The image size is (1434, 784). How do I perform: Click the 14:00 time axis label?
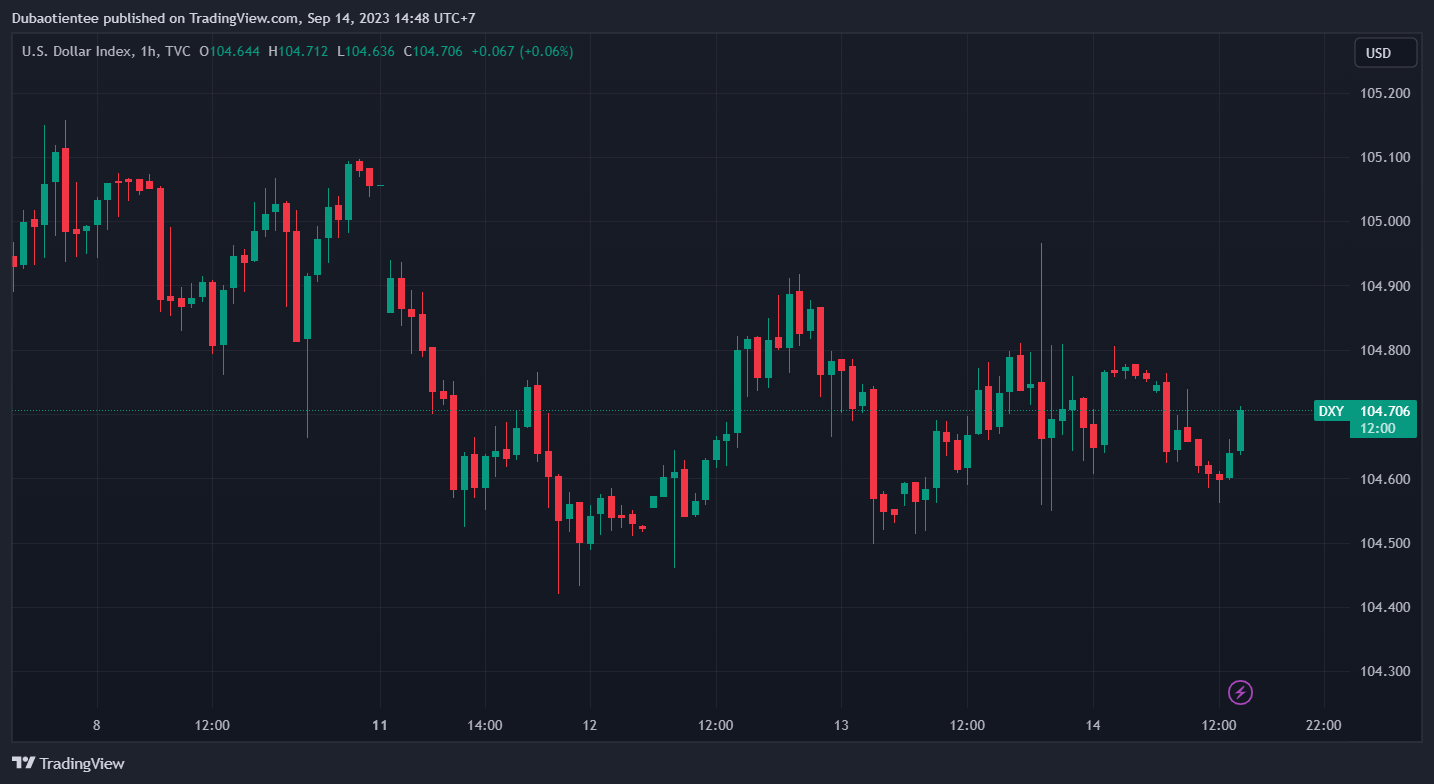coord(484,725)
